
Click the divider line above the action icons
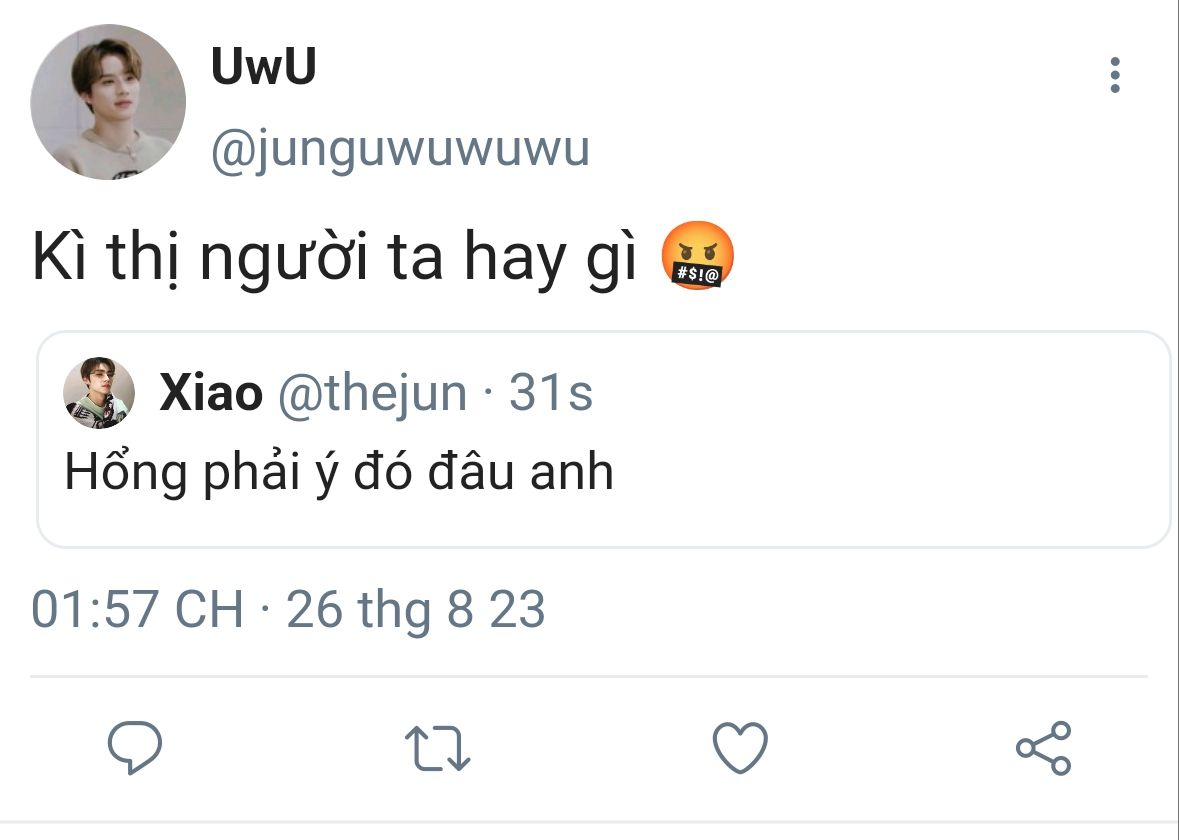(x=589, y=677)
